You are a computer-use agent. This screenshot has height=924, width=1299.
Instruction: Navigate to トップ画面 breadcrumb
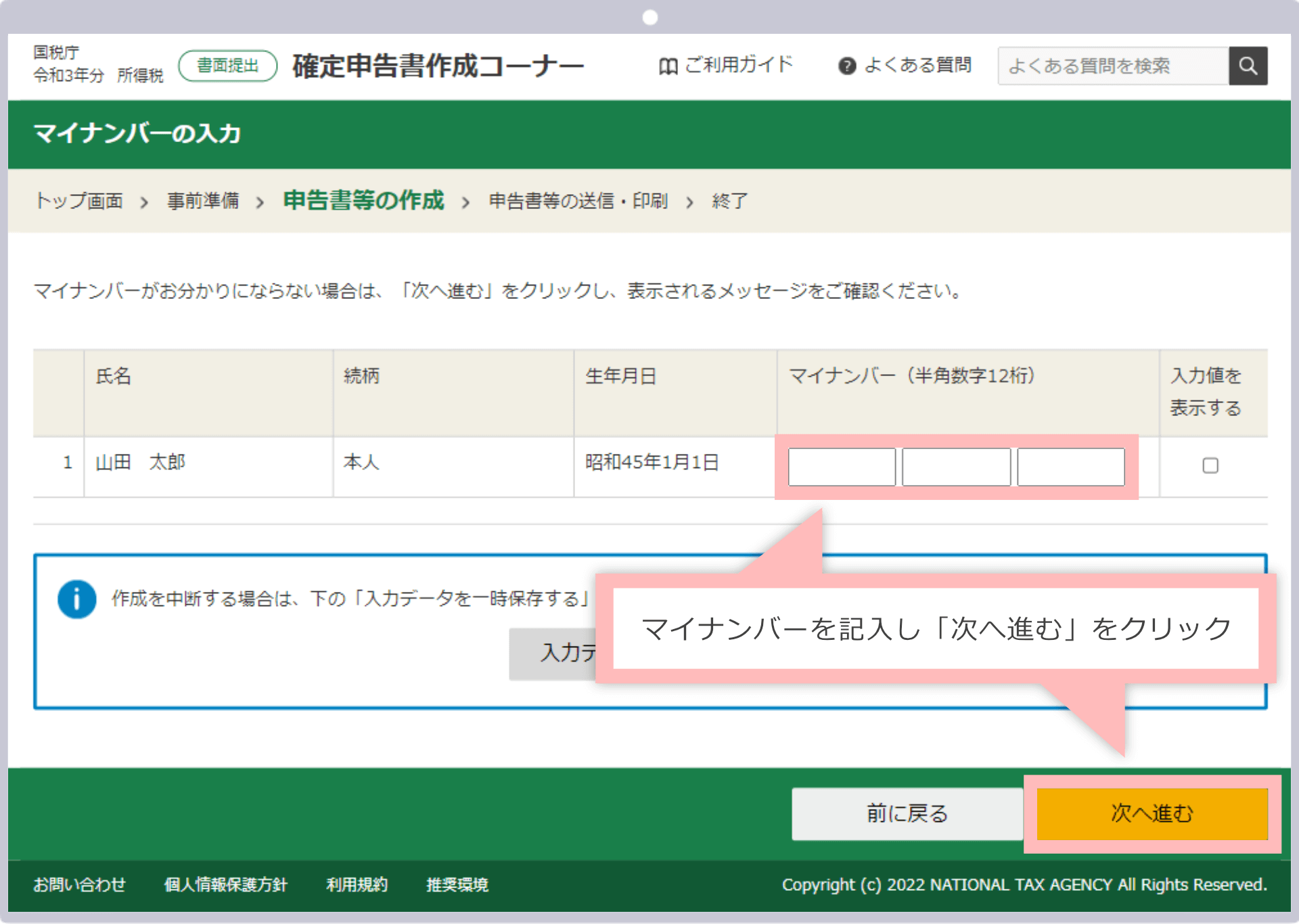[x=79, y=201]
